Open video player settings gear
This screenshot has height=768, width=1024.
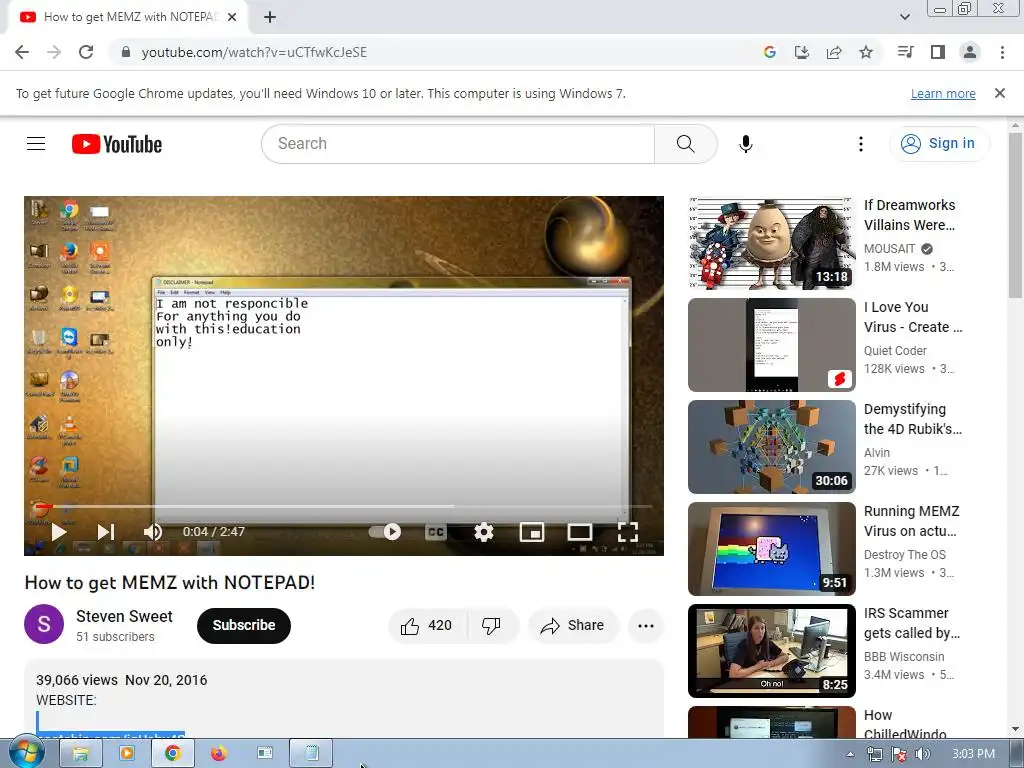tap(483, 532)
